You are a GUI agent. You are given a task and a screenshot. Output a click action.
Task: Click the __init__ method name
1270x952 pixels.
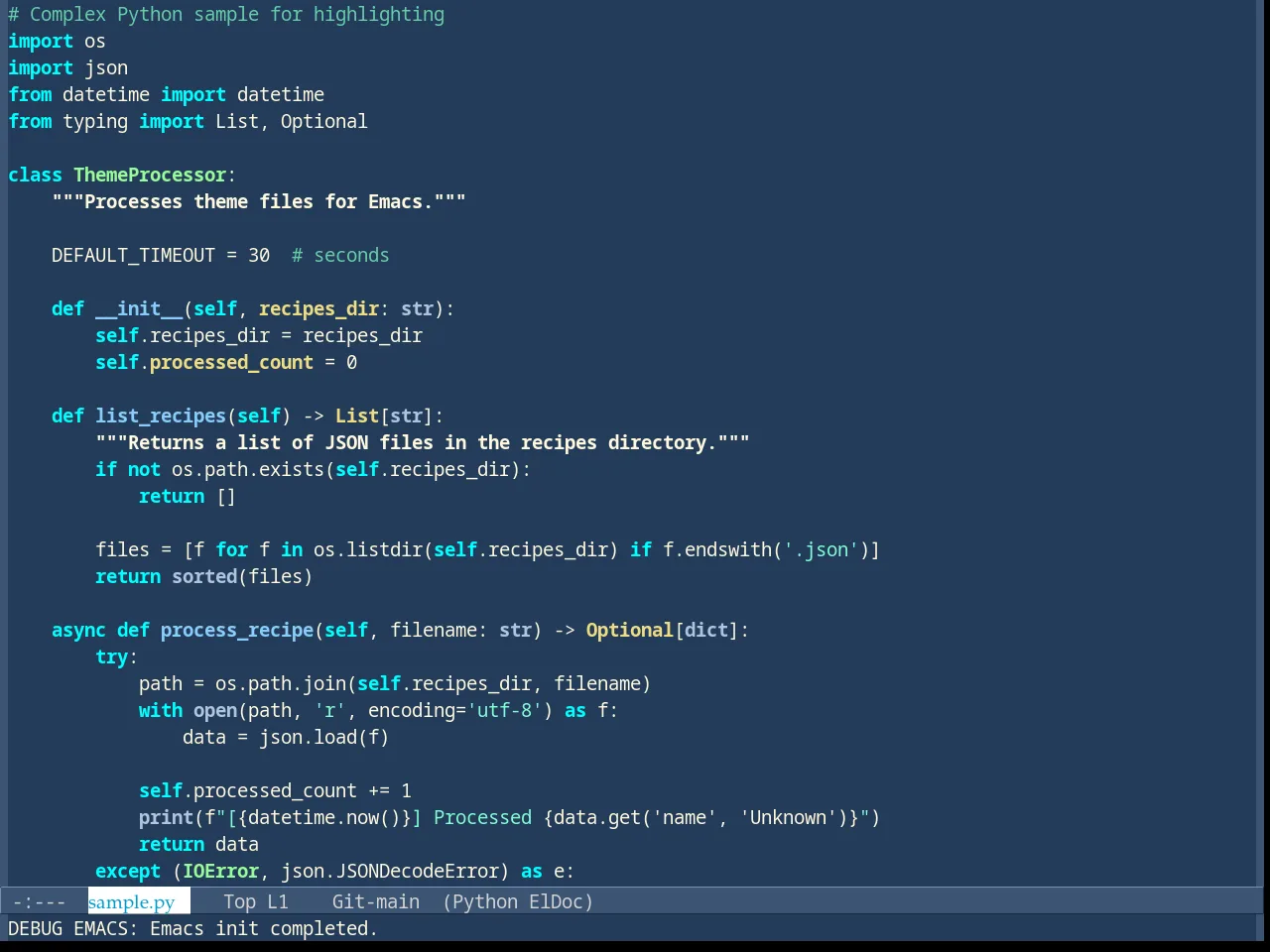pyautogui.click(x=139, y=308)
